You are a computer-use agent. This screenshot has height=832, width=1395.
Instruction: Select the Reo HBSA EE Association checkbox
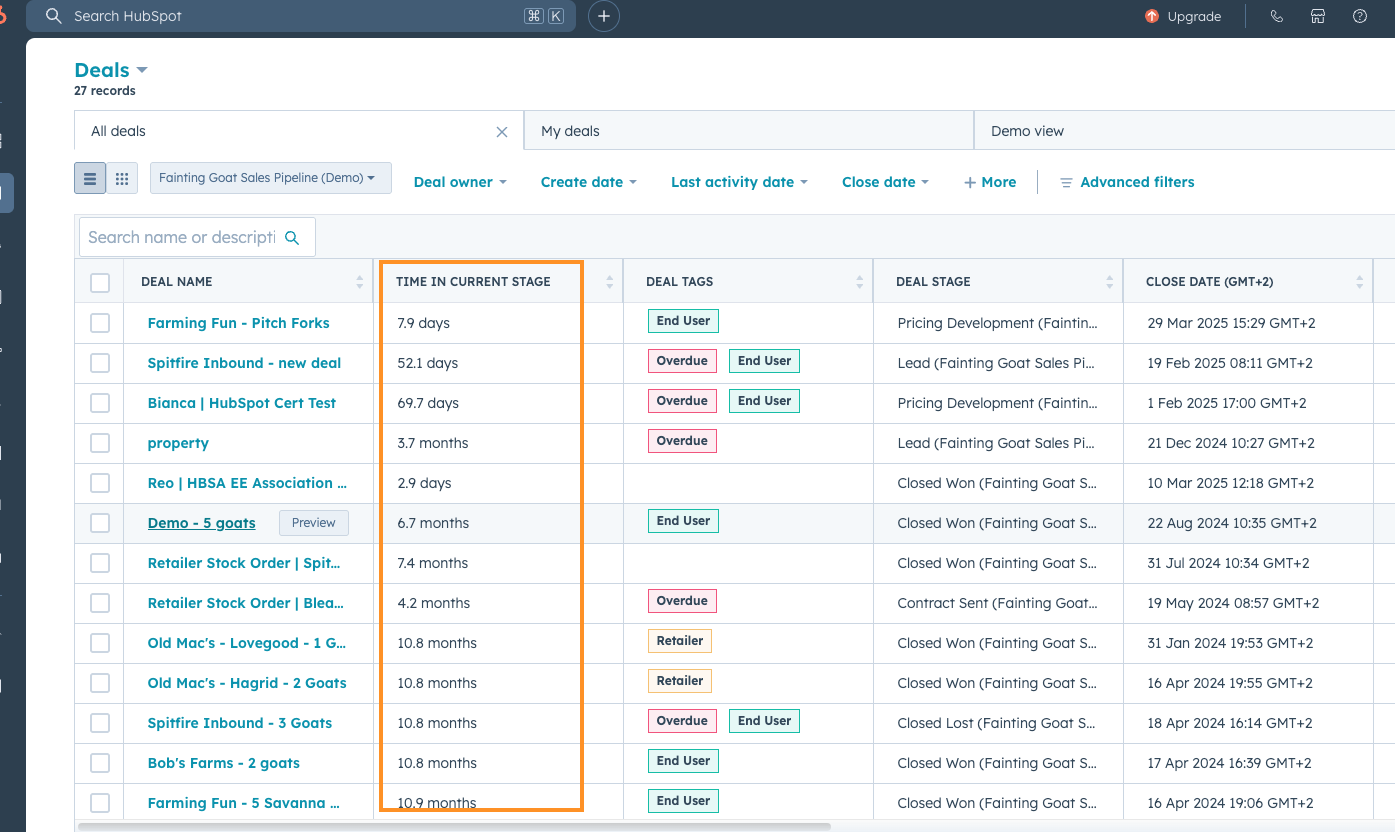[x=100, y=483]
